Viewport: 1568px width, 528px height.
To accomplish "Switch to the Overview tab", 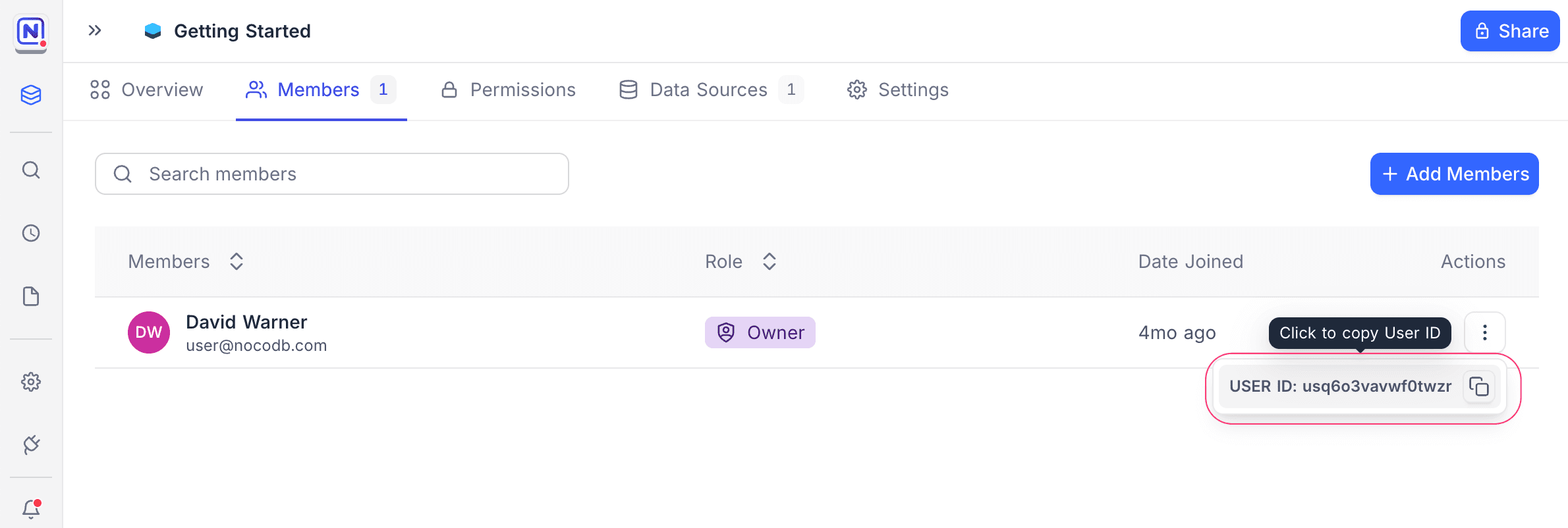I will pyautogui.click(x=147, y=90).
